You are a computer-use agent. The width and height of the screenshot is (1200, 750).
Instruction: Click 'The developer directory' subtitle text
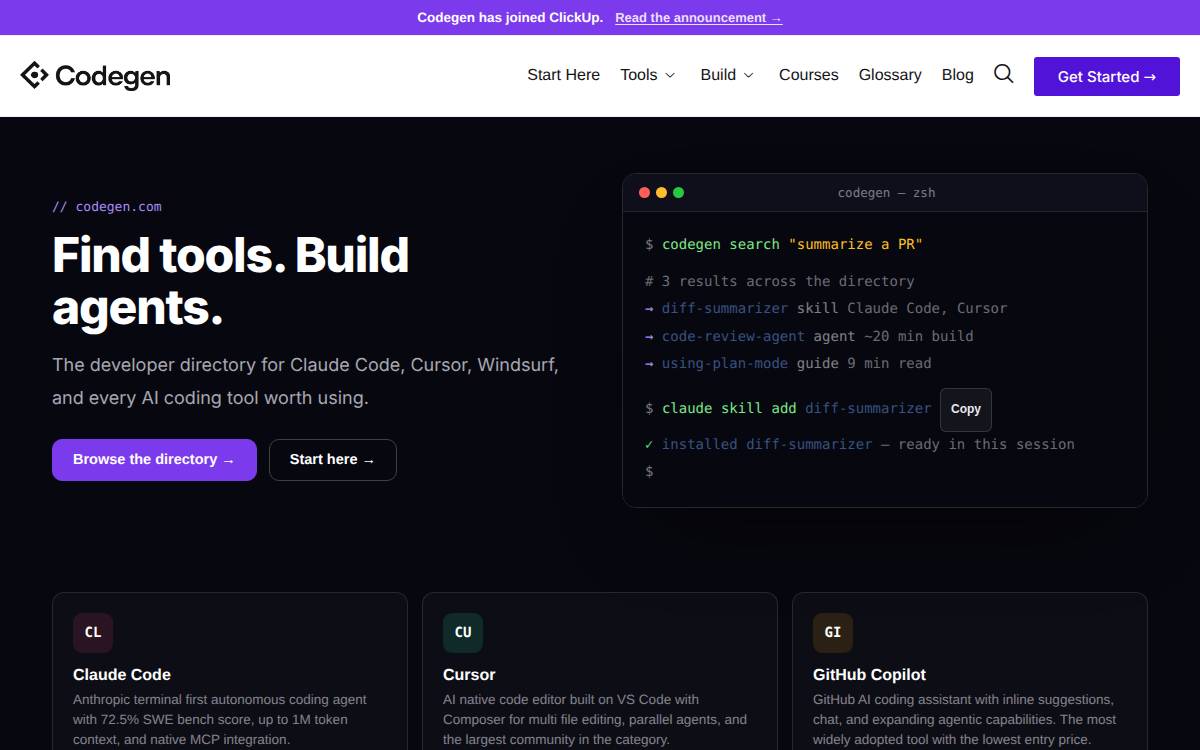pos(306,381)
